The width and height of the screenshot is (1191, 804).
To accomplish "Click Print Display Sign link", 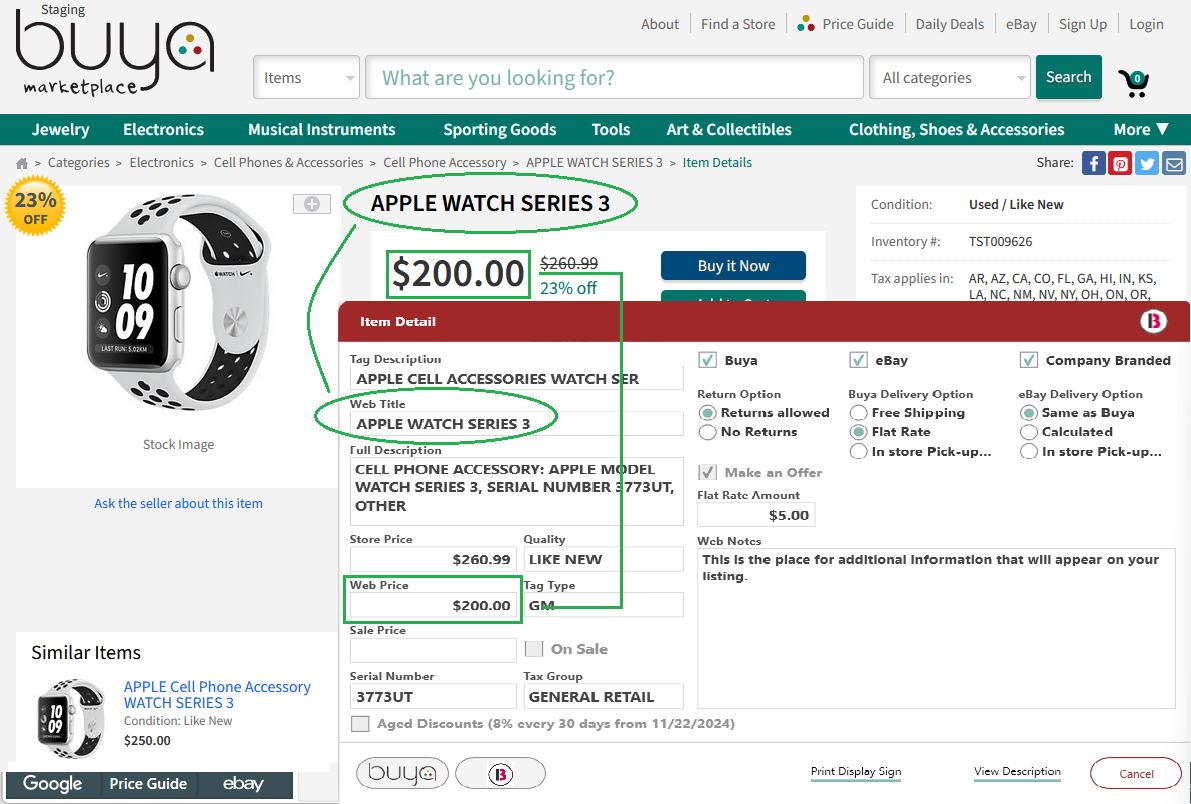I will click(856, 771).
